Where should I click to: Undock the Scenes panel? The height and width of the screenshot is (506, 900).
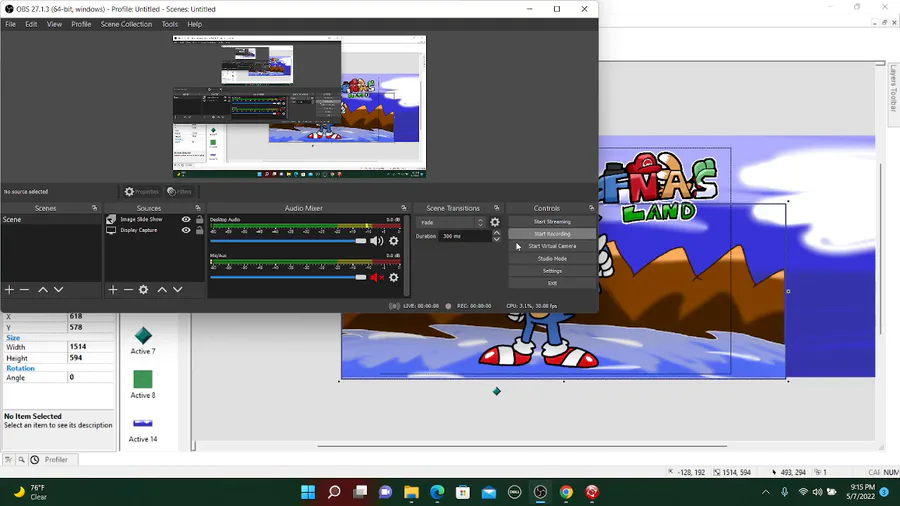tap(95, 208)
